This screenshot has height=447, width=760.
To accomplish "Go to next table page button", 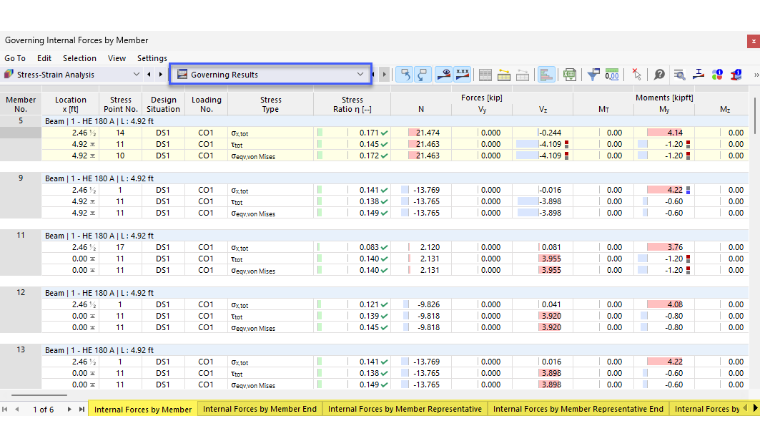I will click(69, 409).
